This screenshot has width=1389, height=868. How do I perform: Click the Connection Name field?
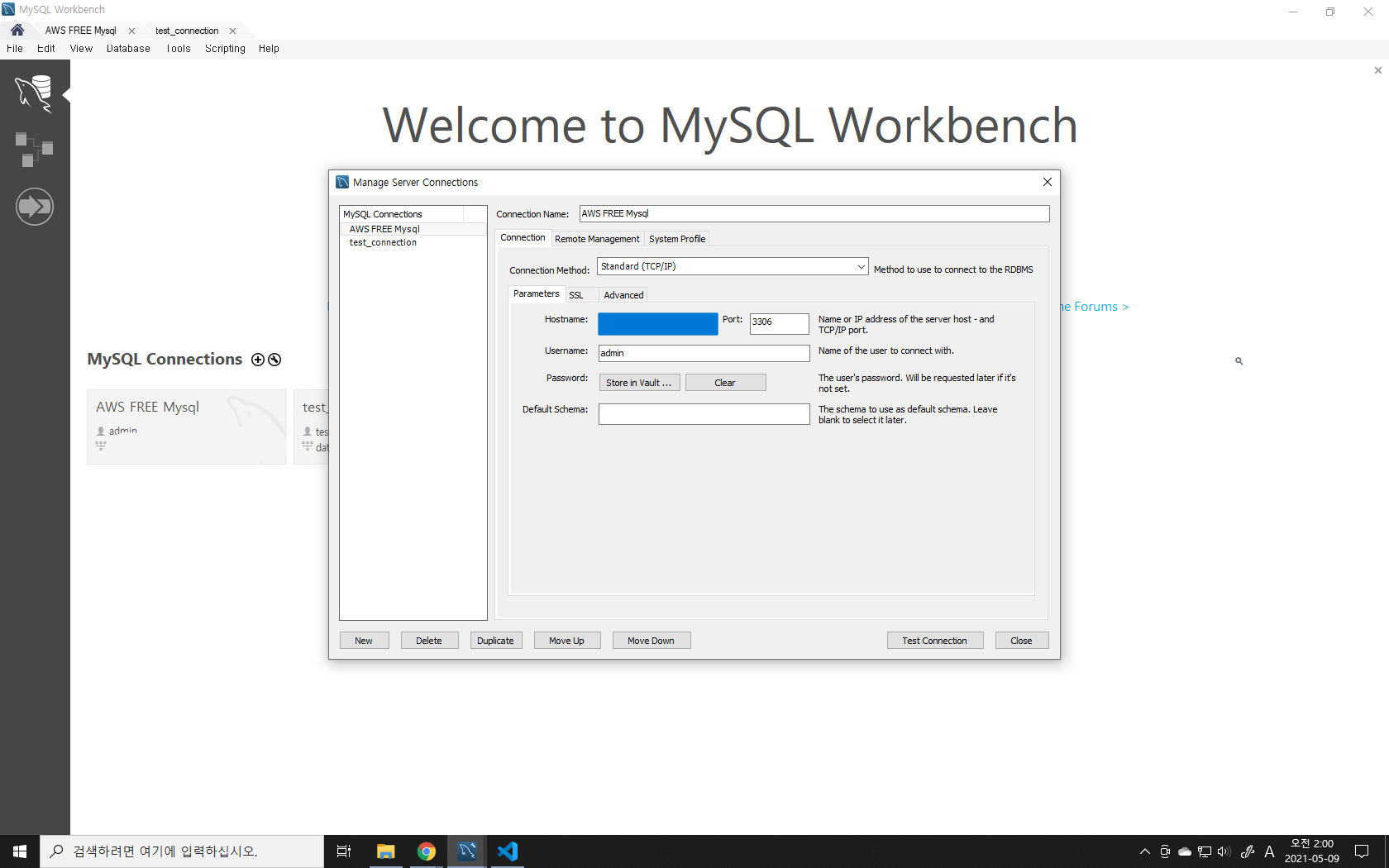(x=814, y=213)
